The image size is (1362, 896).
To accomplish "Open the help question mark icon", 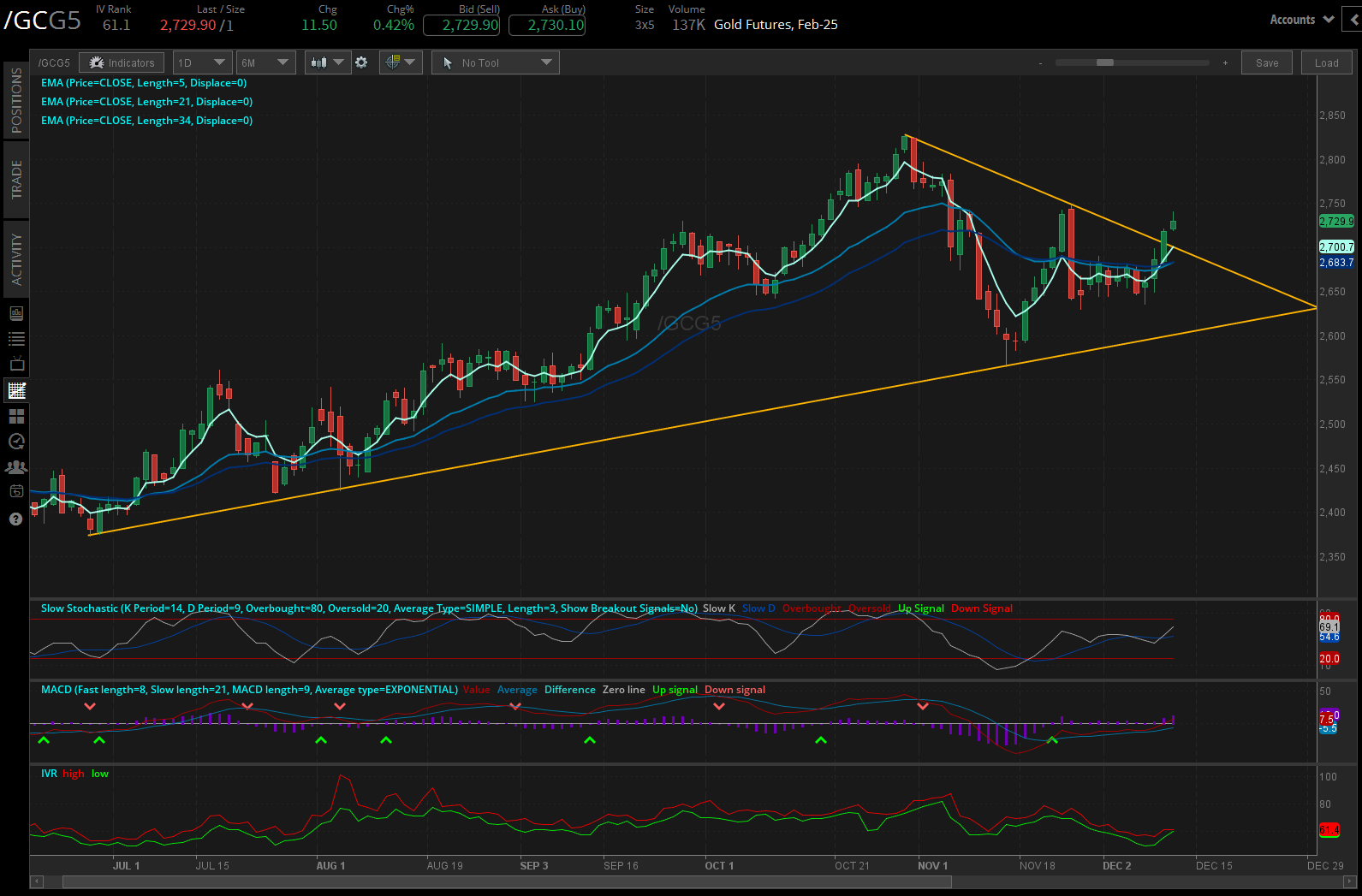I will pyautogui.click(x=15, y=519).
